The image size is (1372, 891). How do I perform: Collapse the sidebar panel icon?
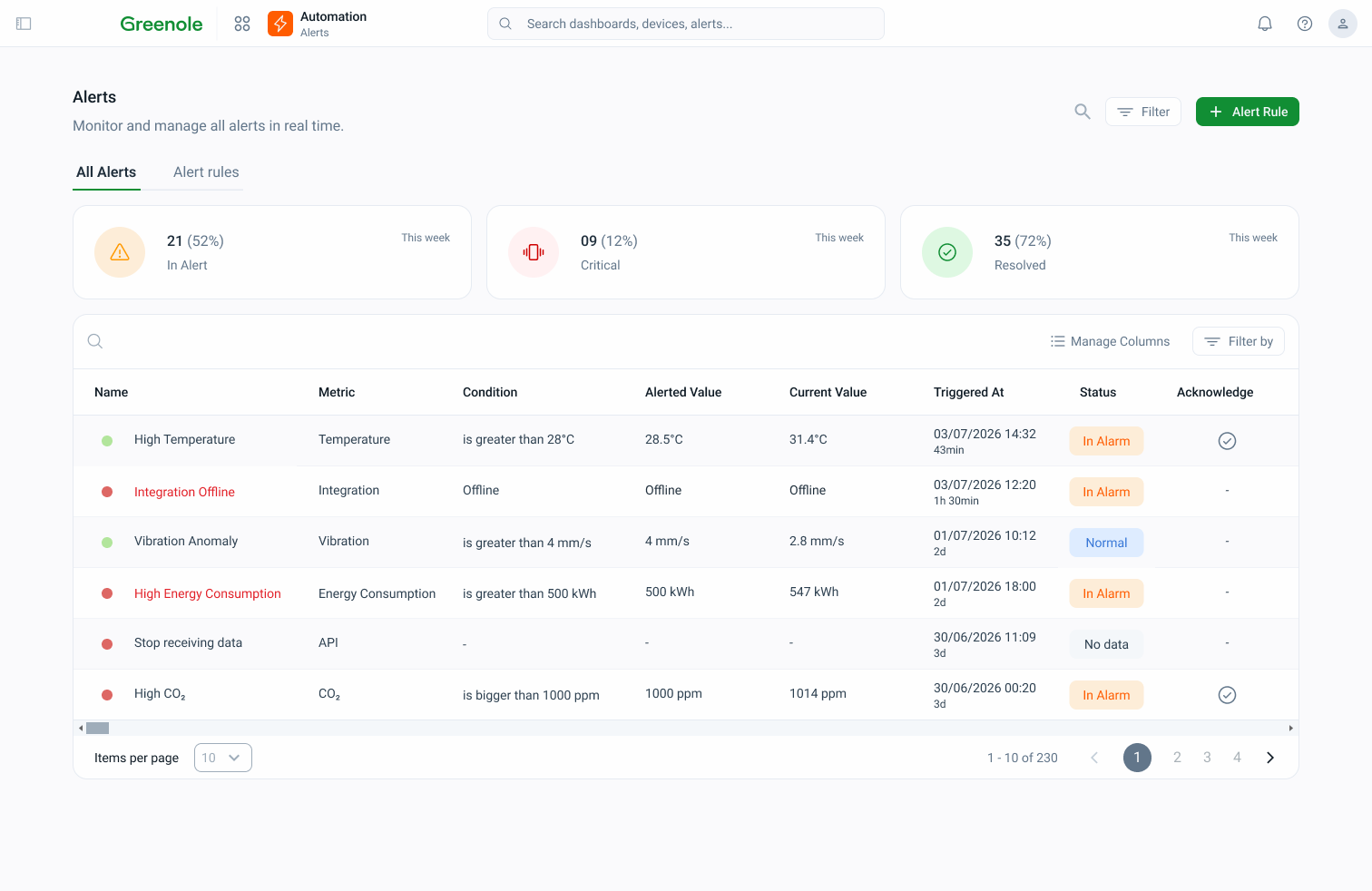click(24, 24)
